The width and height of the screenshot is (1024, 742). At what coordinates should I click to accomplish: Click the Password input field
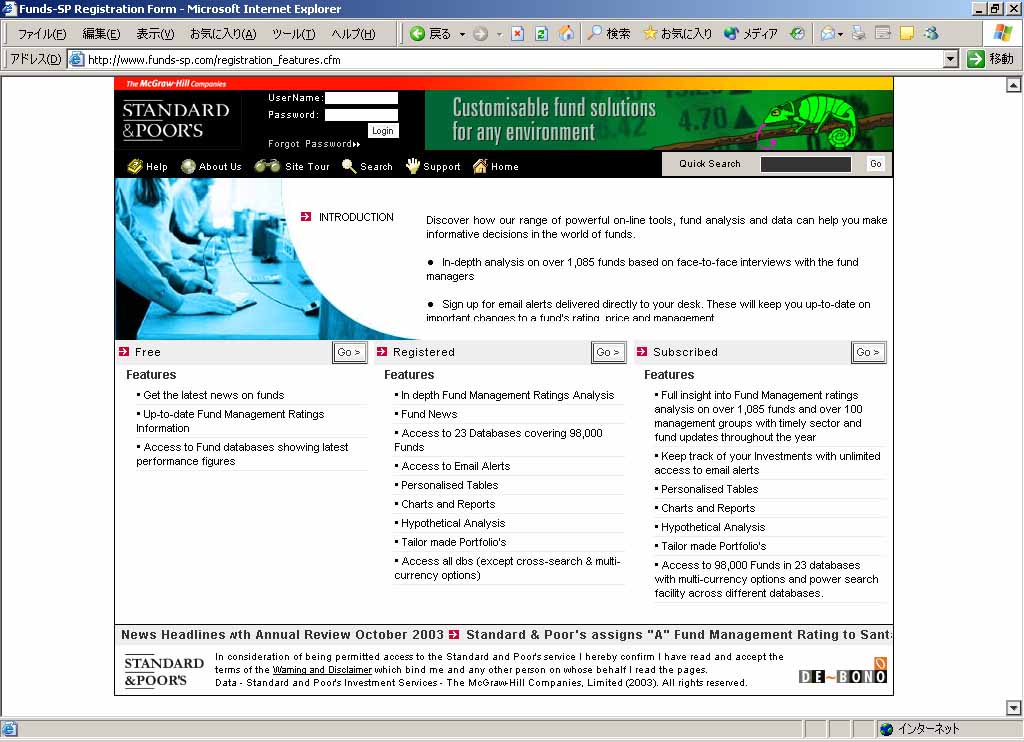tap(361, 115)
